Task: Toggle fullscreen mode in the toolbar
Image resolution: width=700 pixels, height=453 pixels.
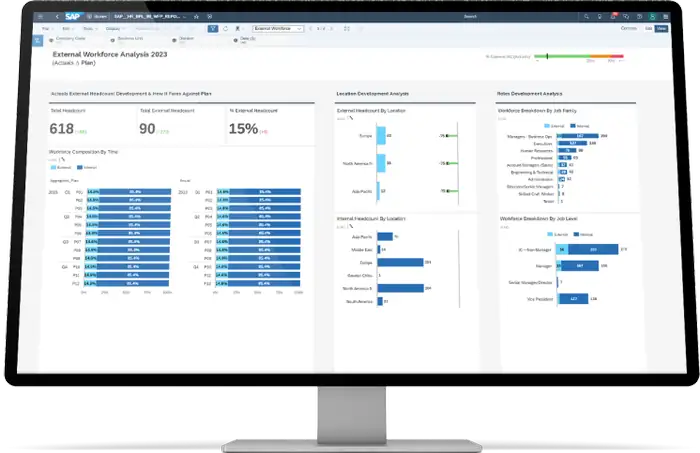Action: [345, 29]
